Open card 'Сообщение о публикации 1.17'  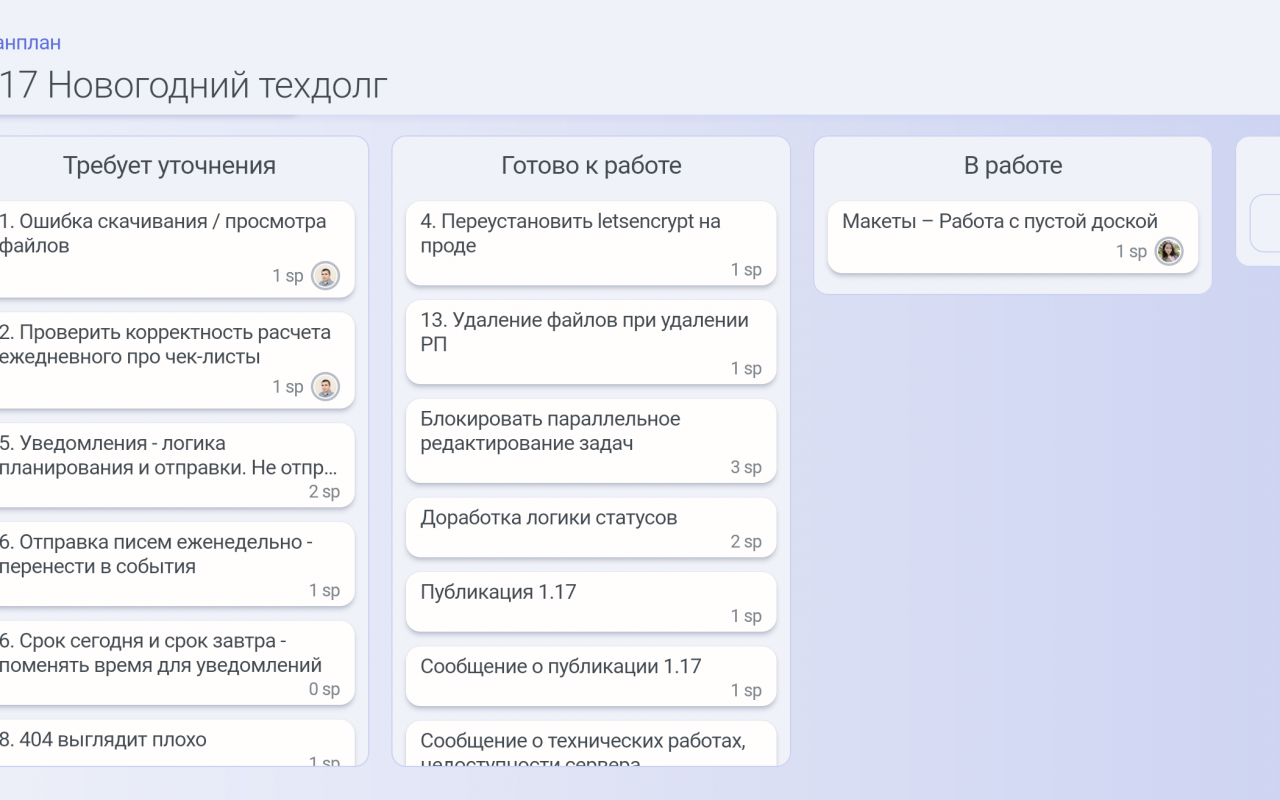[x=591, y=676]
